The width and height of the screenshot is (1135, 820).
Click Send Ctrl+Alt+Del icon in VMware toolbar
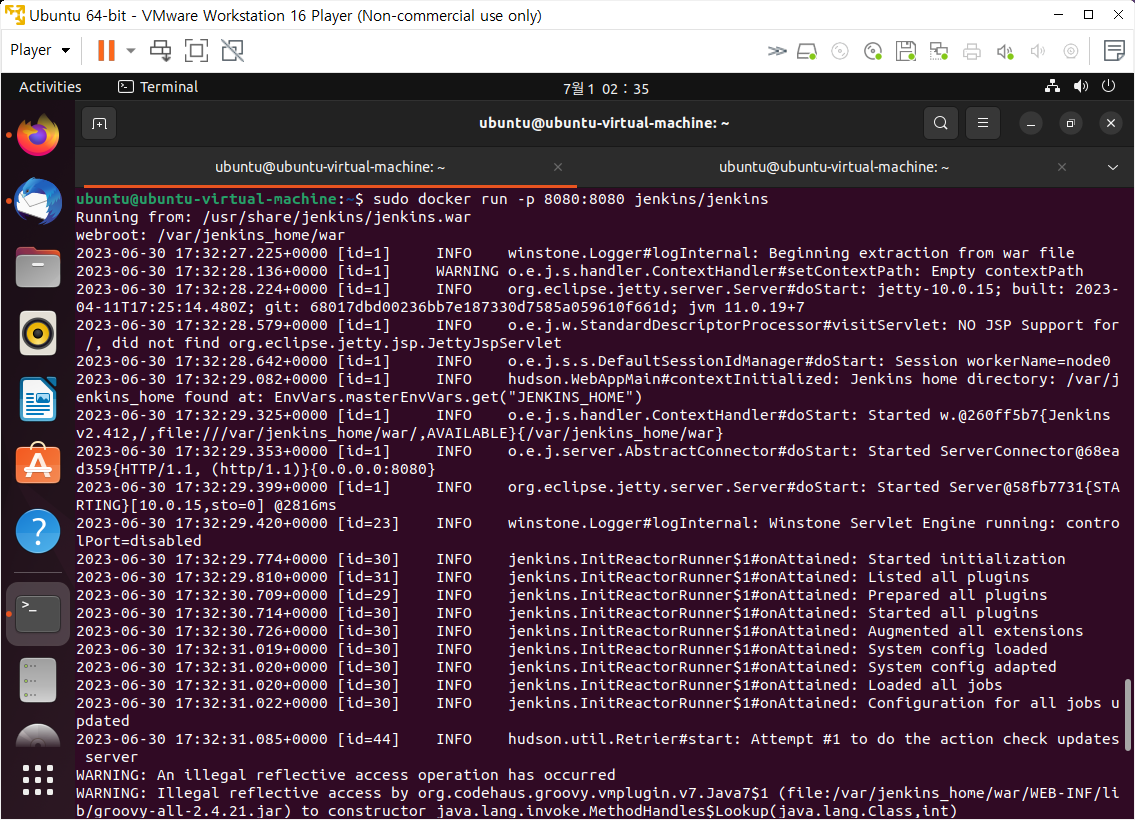161,50
